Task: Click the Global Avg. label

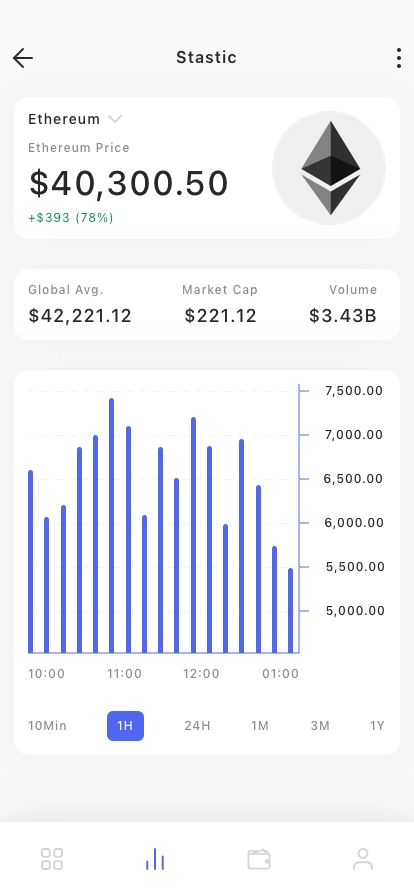Action: [66, 290]
